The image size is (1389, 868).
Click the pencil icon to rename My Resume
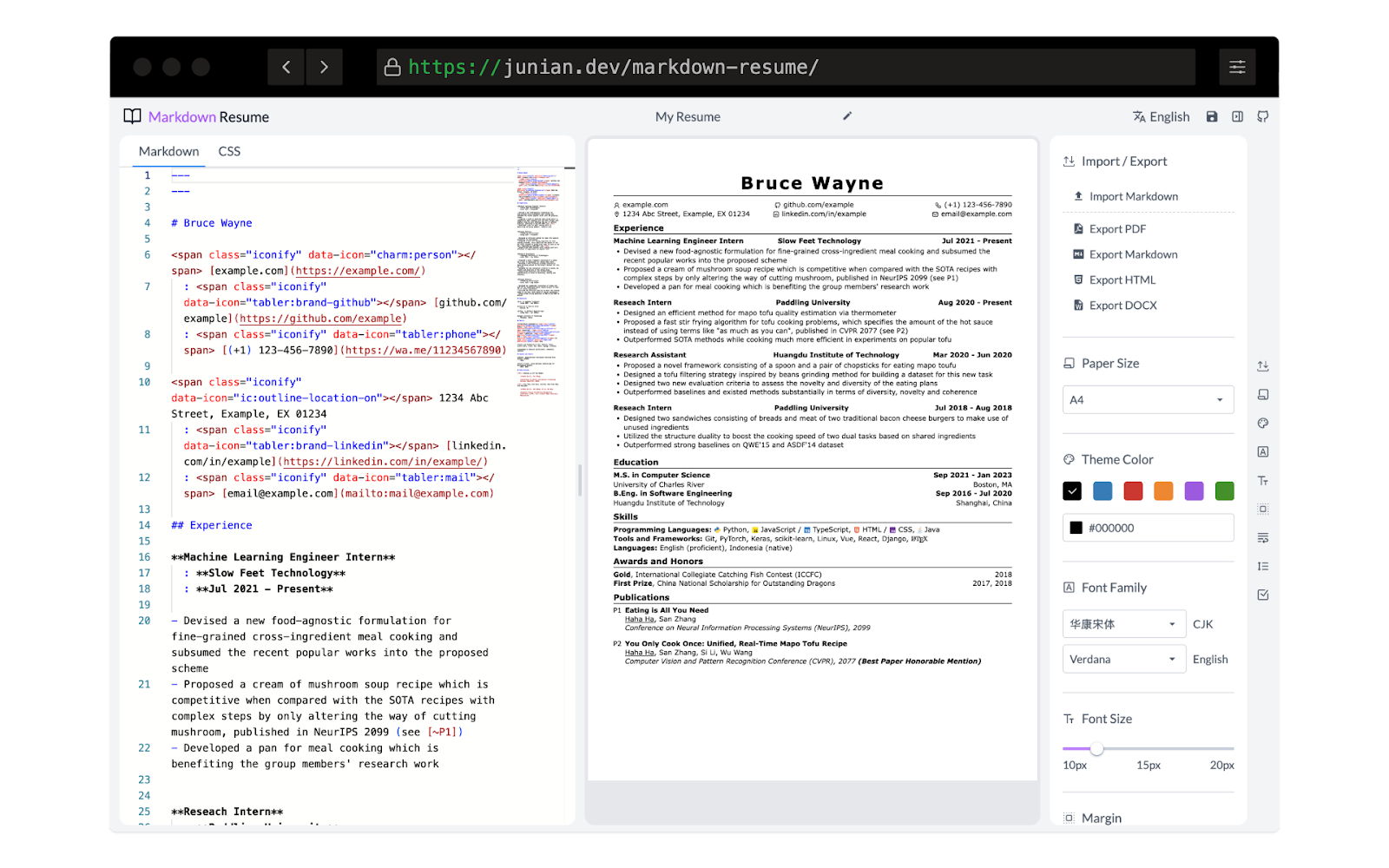tap(847, 116)
